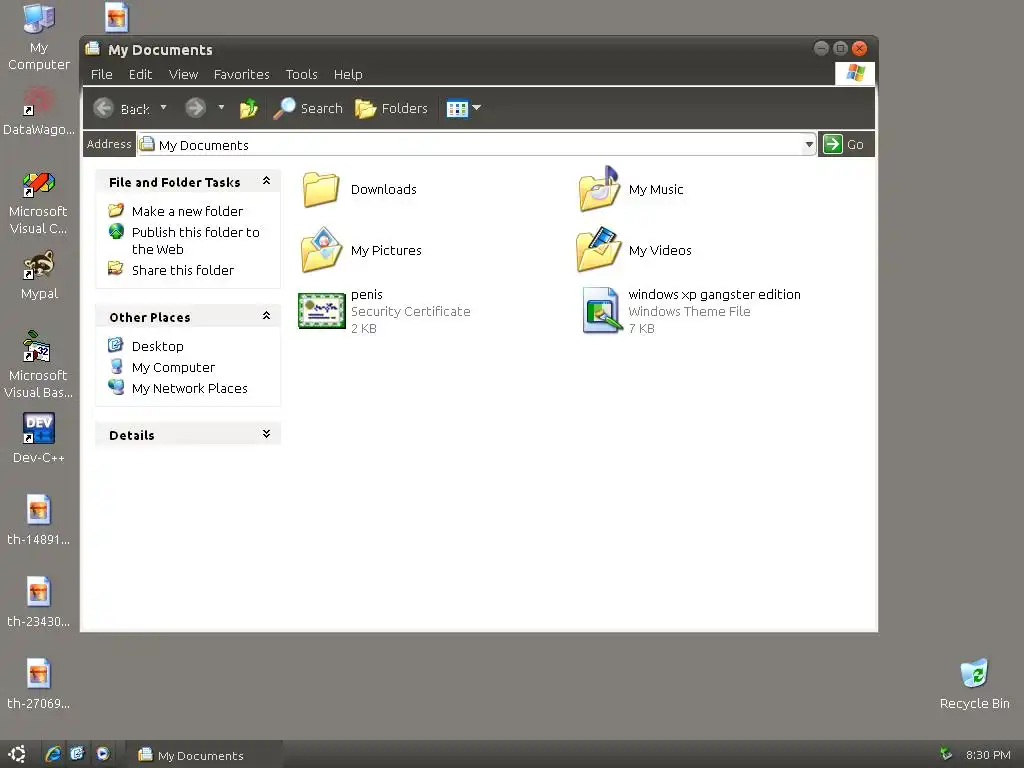Click the system tray network icon

click(945, 754)
